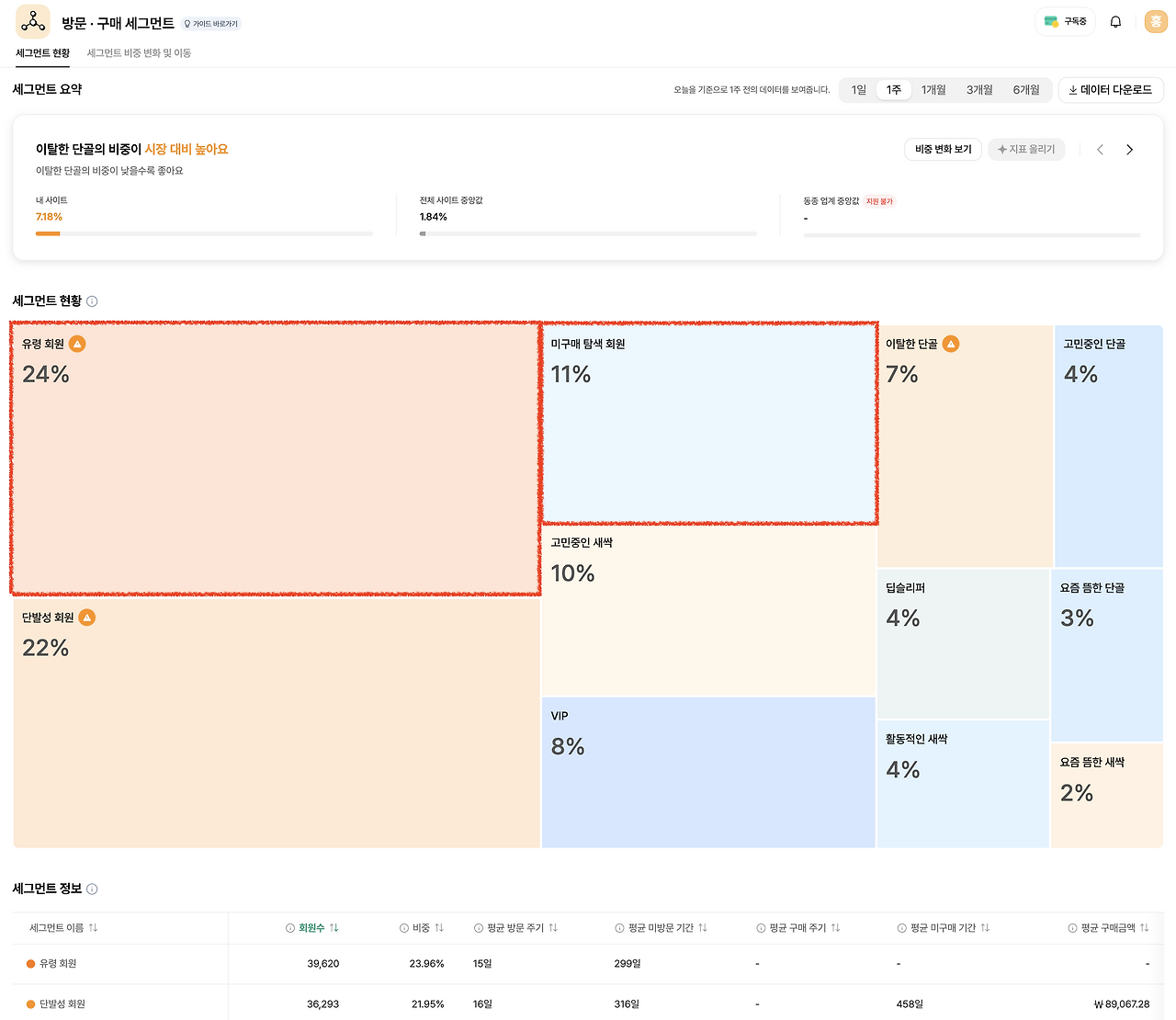Viewport: 1176px width, 1020px height.
Task: Click orange dot in 유령 회원 table row
Action: (x=30, y=964)
